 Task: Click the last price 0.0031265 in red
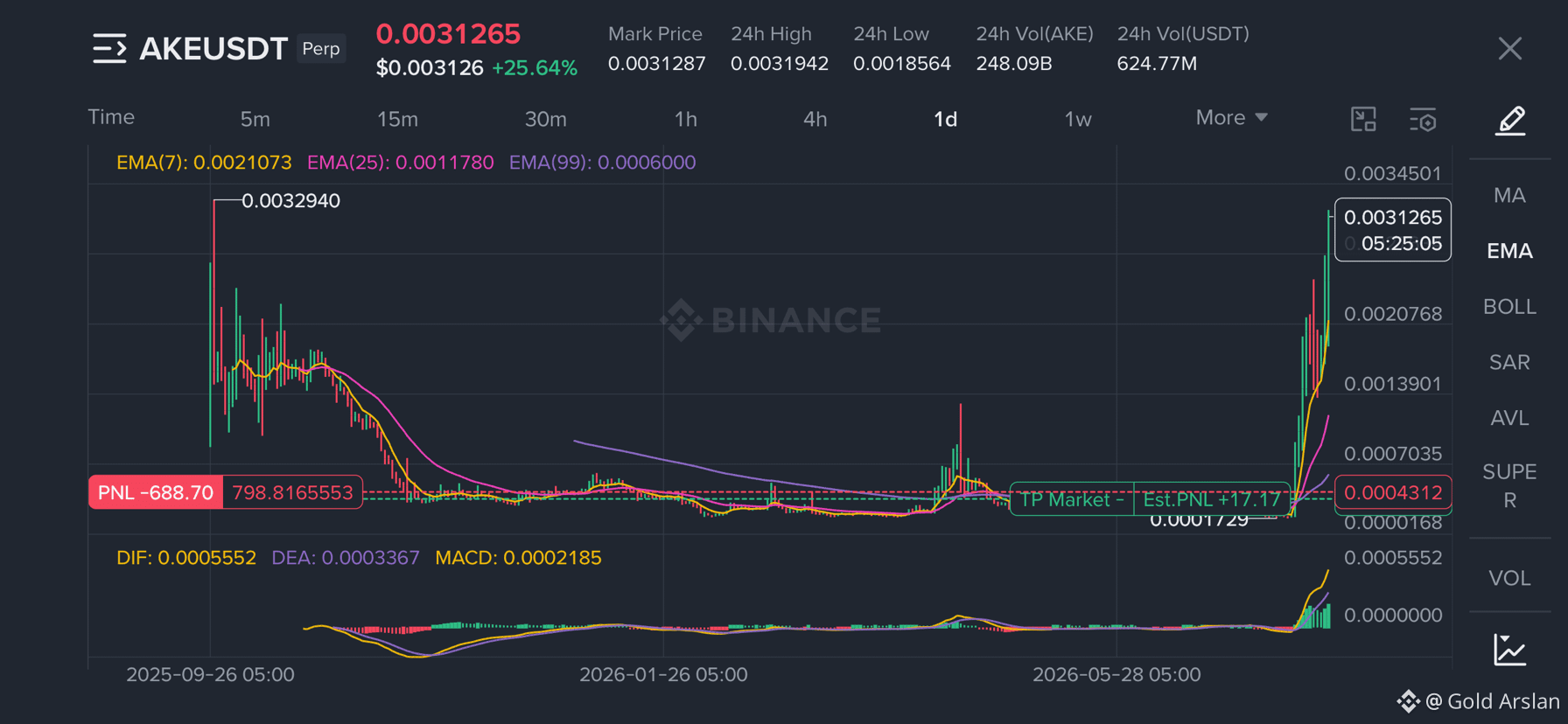448,34
